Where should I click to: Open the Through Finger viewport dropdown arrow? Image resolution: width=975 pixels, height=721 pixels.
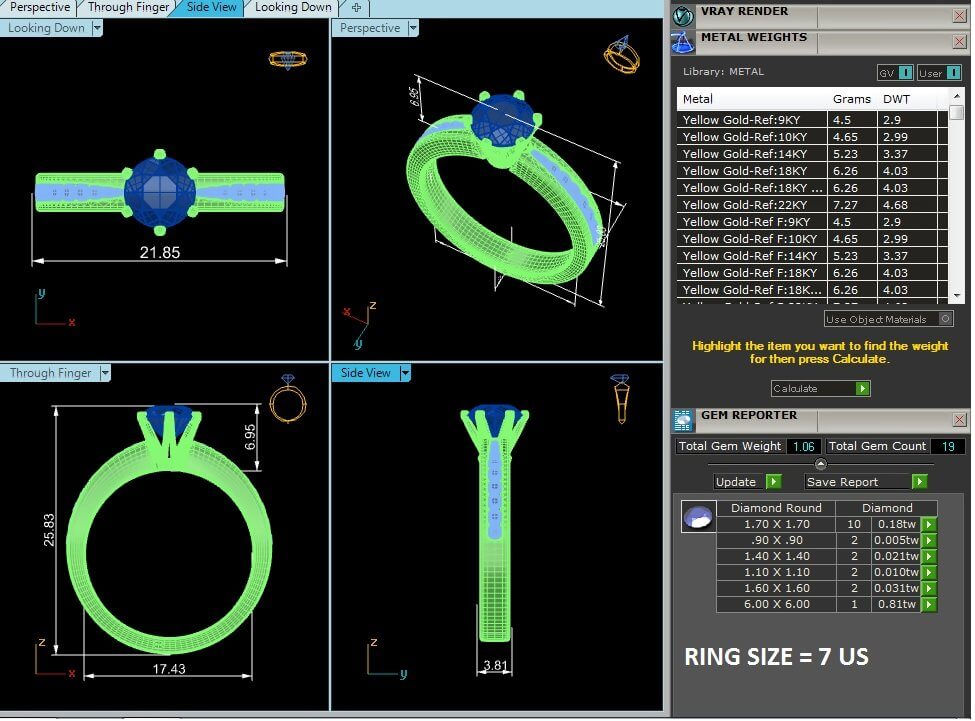click(x=105, y=373)
